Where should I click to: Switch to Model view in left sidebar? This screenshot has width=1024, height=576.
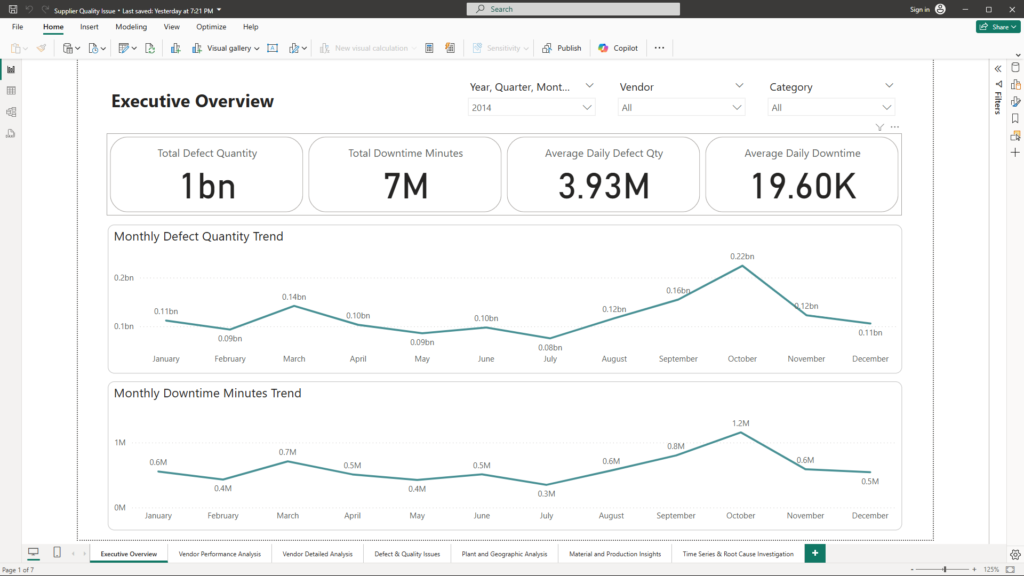tap(11, 112)
